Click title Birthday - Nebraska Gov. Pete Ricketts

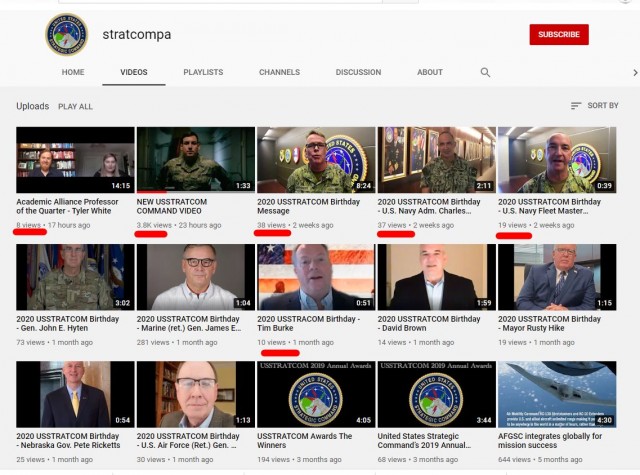[68, 441]
